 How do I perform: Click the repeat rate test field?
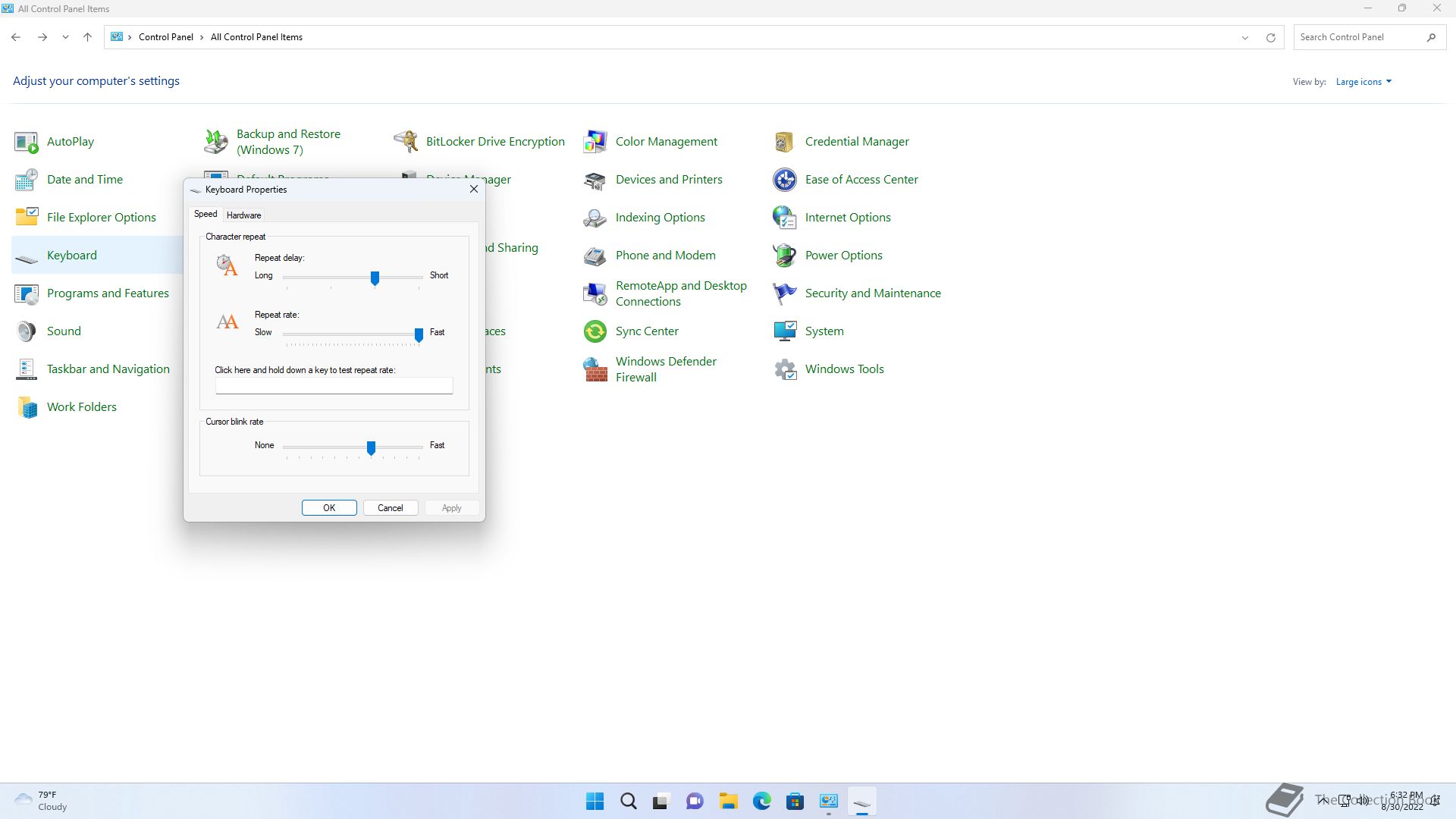click(x=334, y=386)
